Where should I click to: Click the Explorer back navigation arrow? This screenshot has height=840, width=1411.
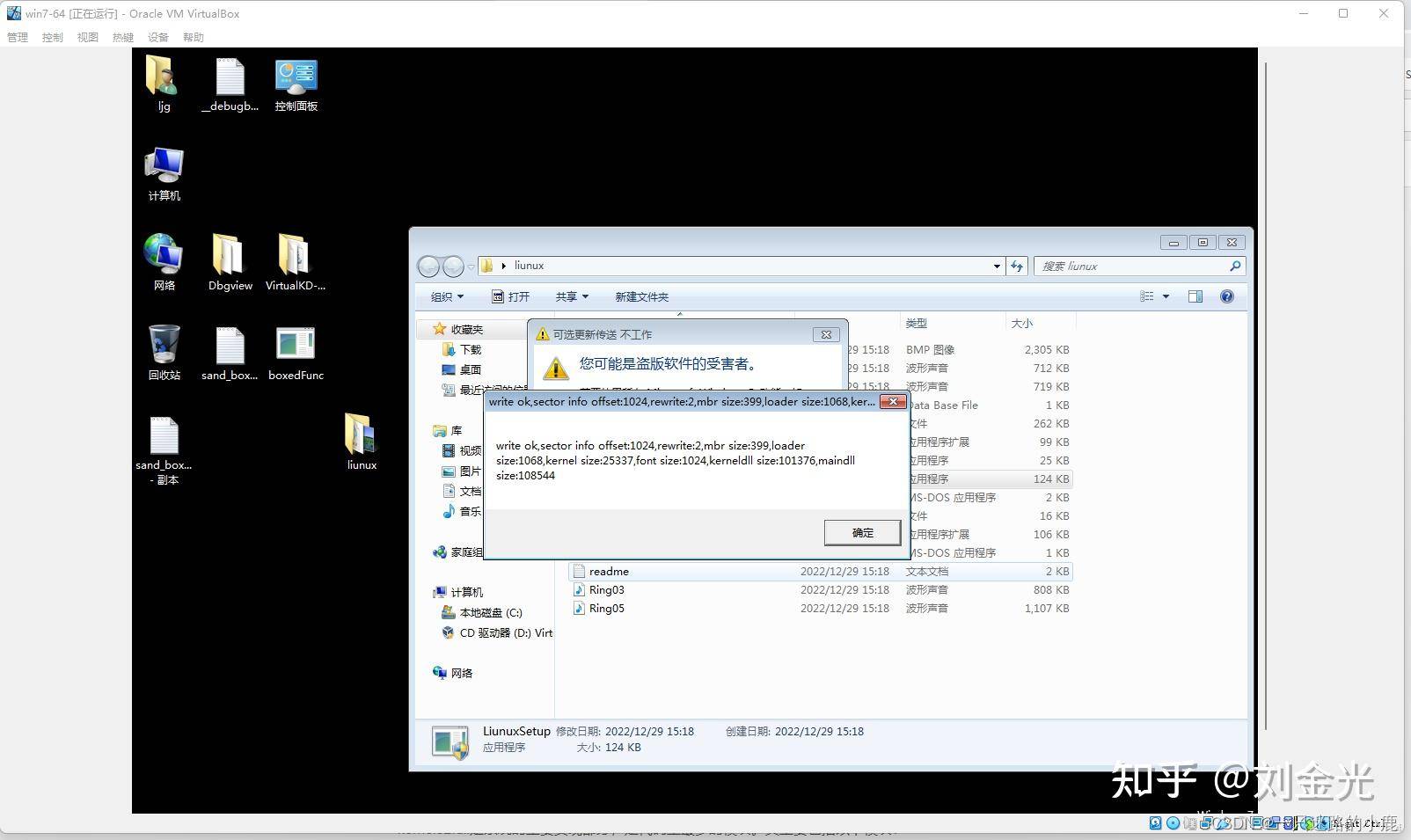pyautogui.click(x=428, y=266)
